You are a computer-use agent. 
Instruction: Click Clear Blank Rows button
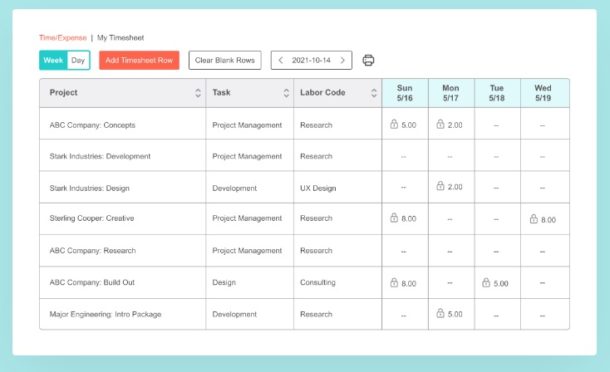(225, 60)
